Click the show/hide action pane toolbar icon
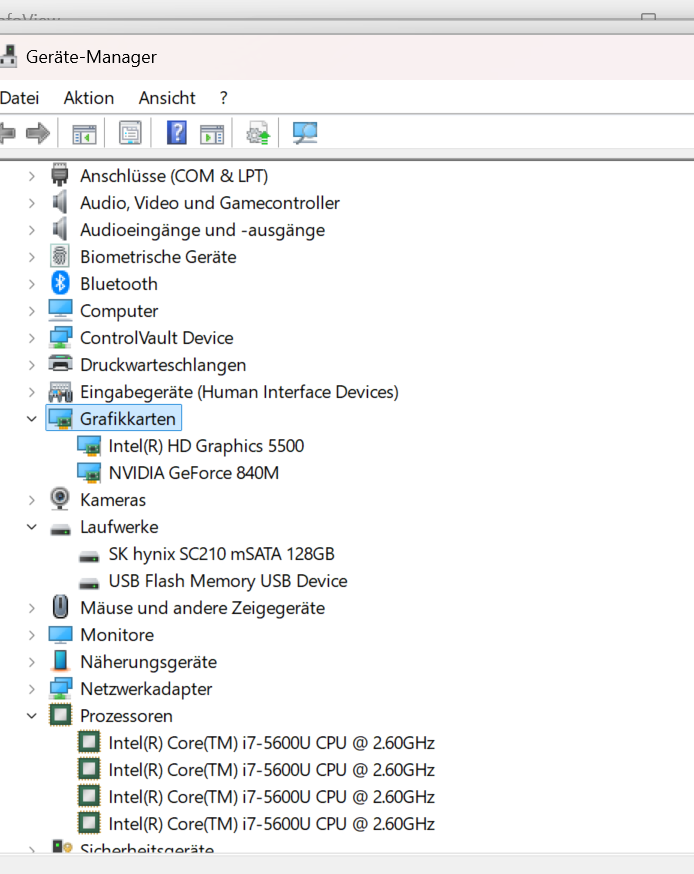The image size is (694, 874). click(x=212, y=134)
